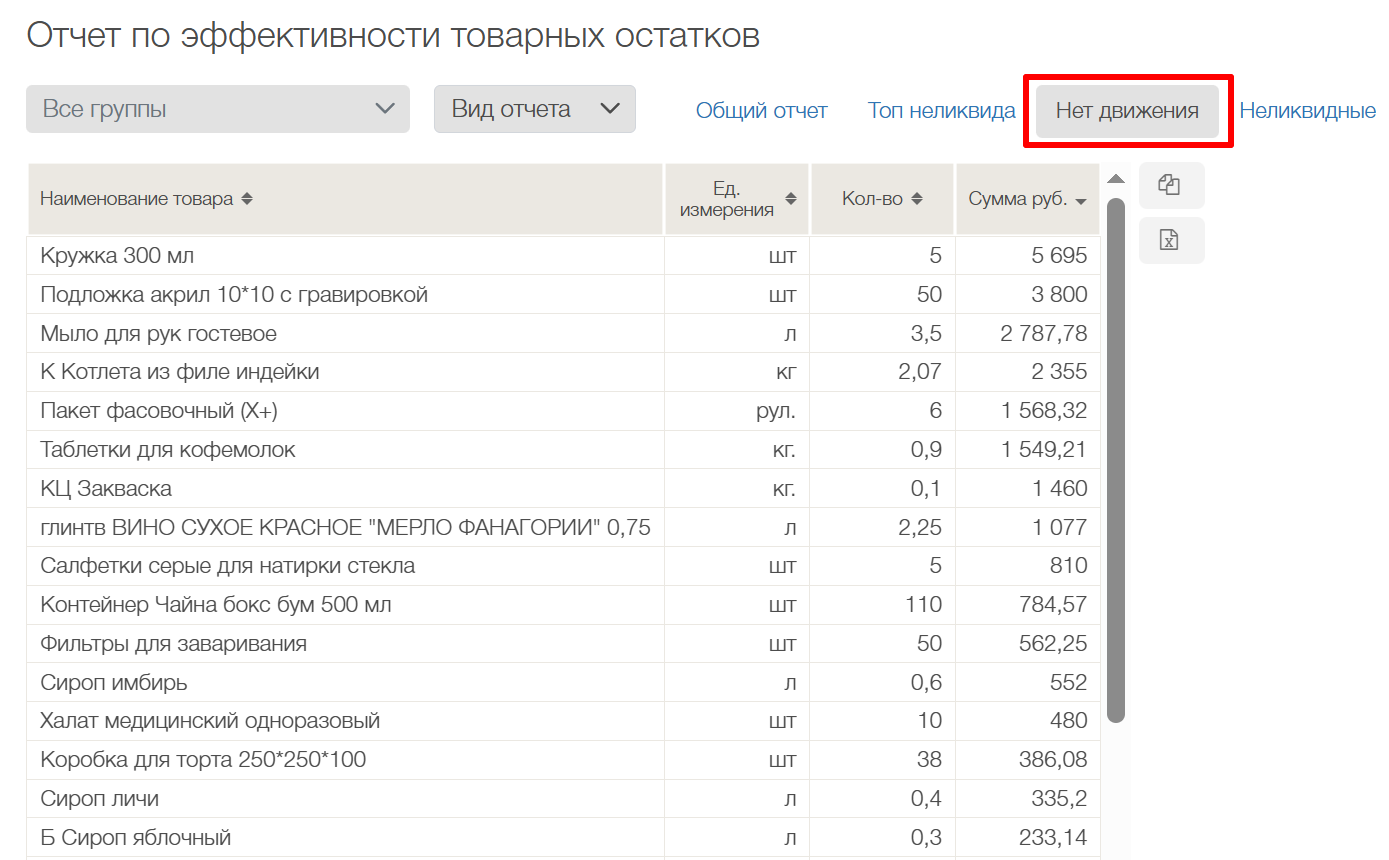Switch to the Общий отчет tab
The height and width of the screenshot is (860, 1389).
coord(761,110)
